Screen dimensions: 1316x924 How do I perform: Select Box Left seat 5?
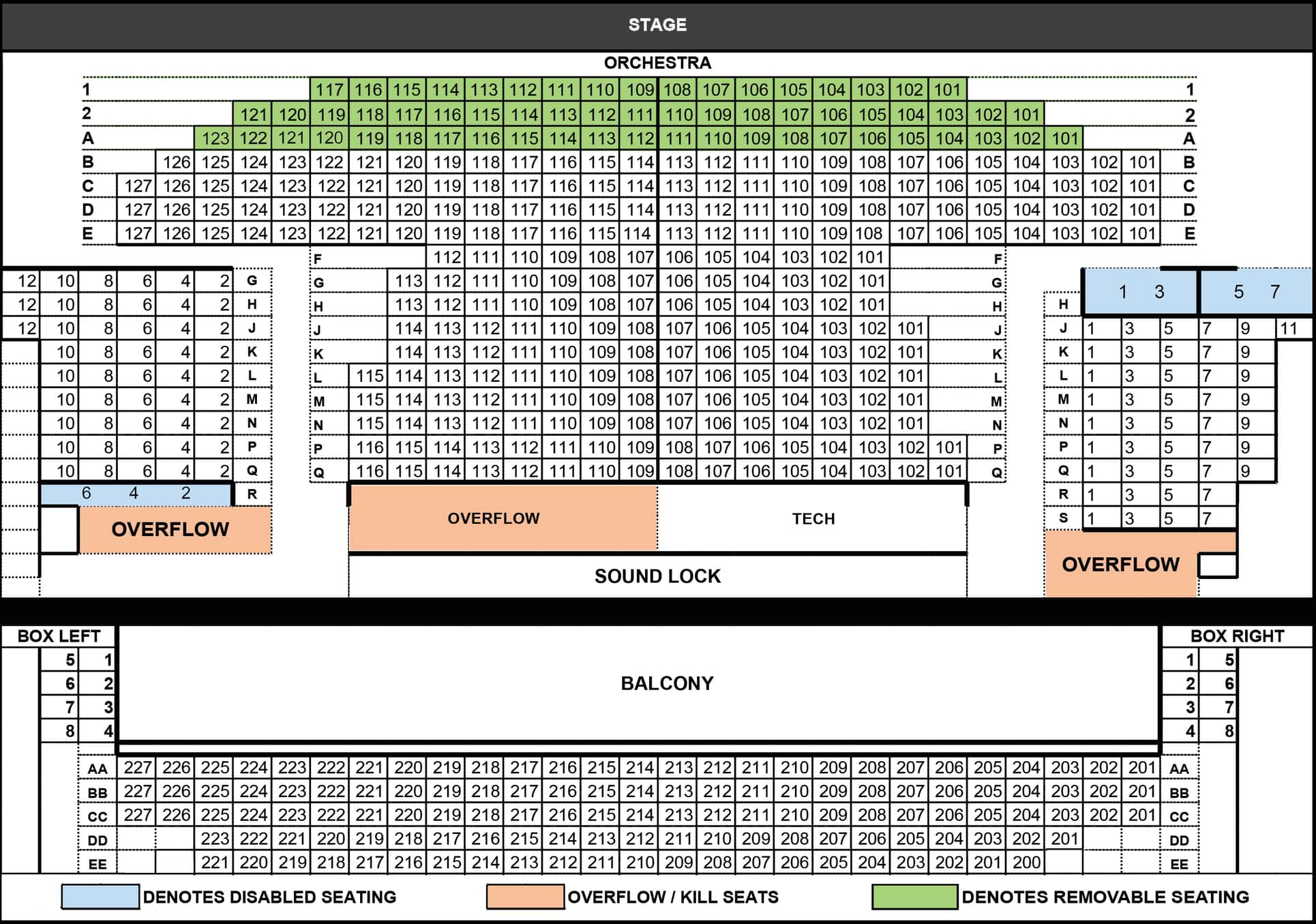point(59,659)
